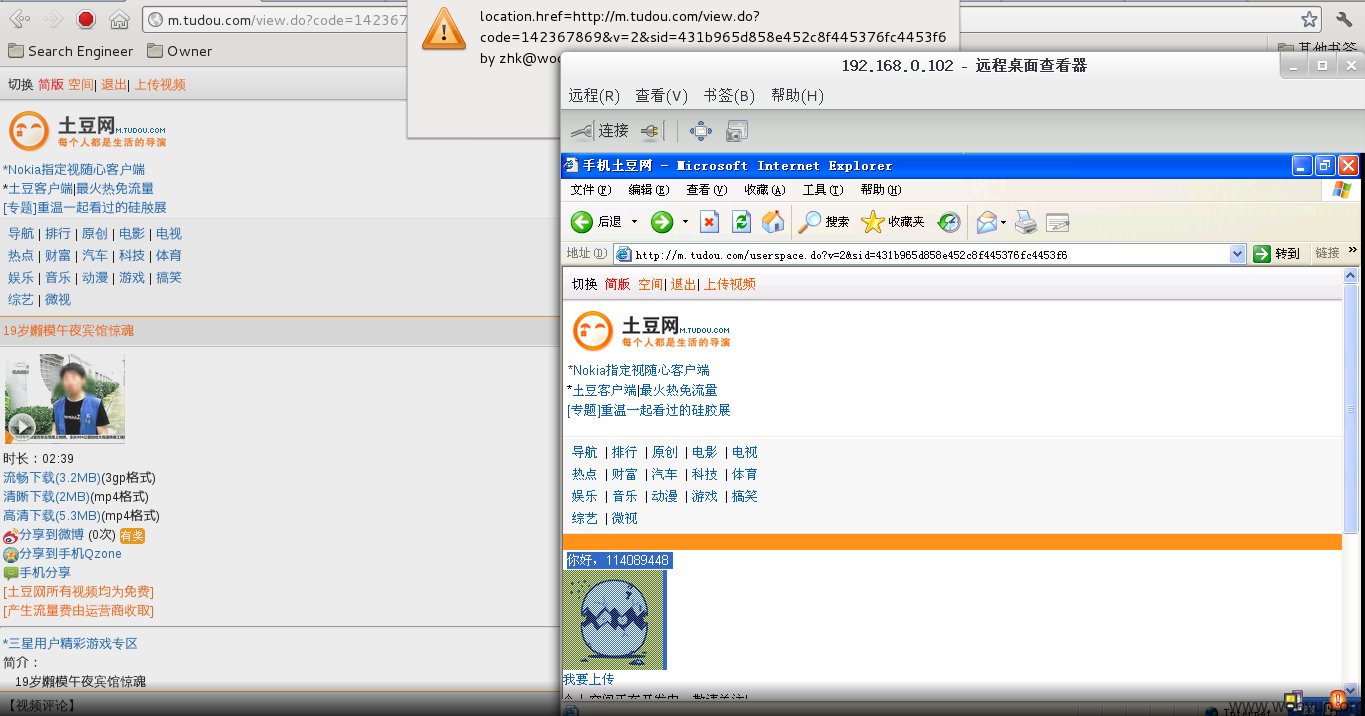Click IE green forward button
The width and height of the screenshot is (1365, 716).
pyautogui.click(x=661, y=222)
